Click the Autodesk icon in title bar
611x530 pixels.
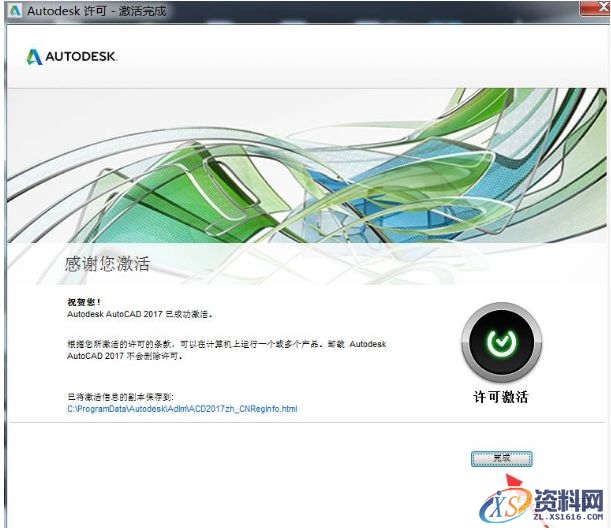[15, 11]
